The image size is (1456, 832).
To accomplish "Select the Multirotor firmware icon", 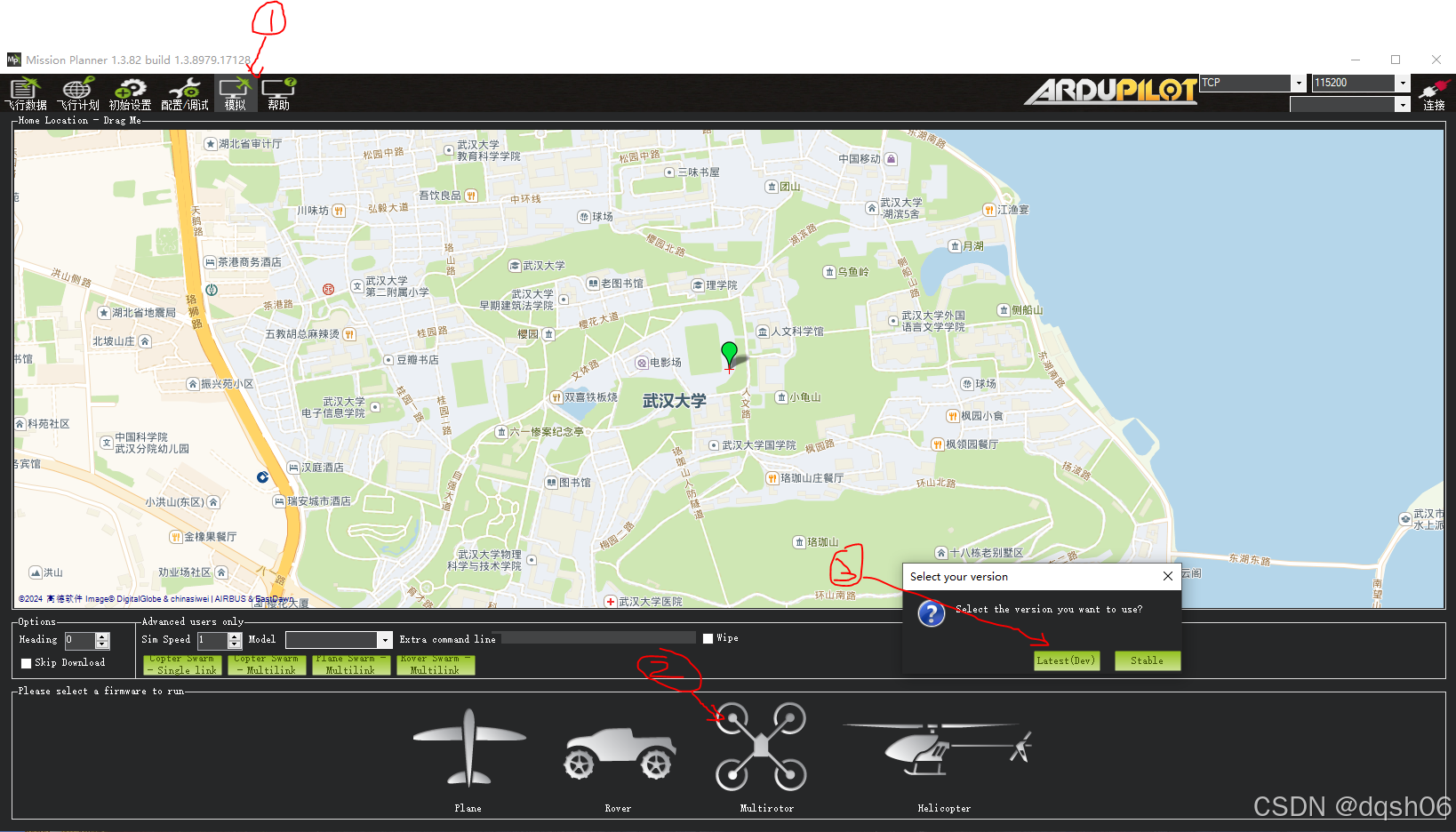I will 762,747.
